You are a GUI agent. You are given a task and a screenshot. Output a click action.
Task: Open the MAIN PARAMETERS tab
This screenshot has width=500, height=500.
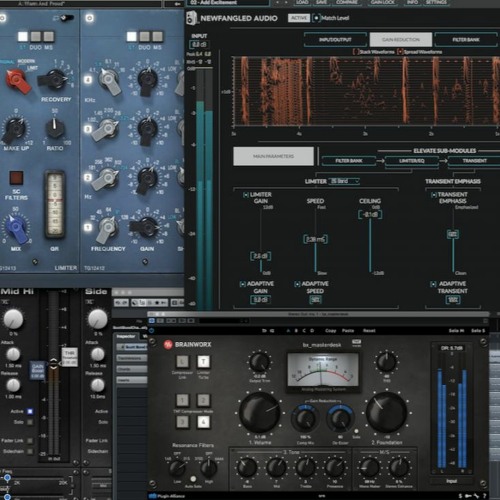[x=273, y=156]
